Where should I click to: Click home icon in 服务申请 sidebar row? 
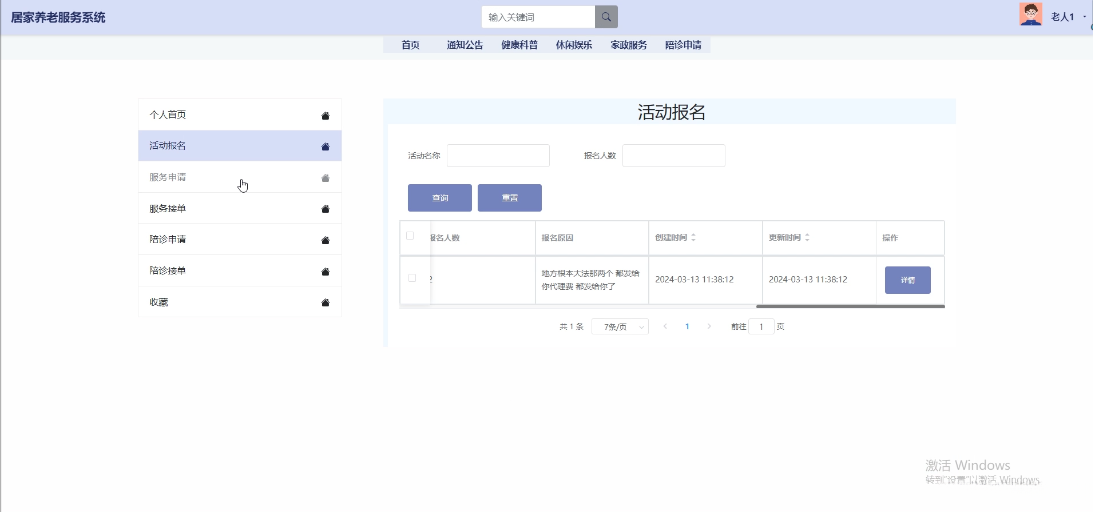tap(325, 178)
